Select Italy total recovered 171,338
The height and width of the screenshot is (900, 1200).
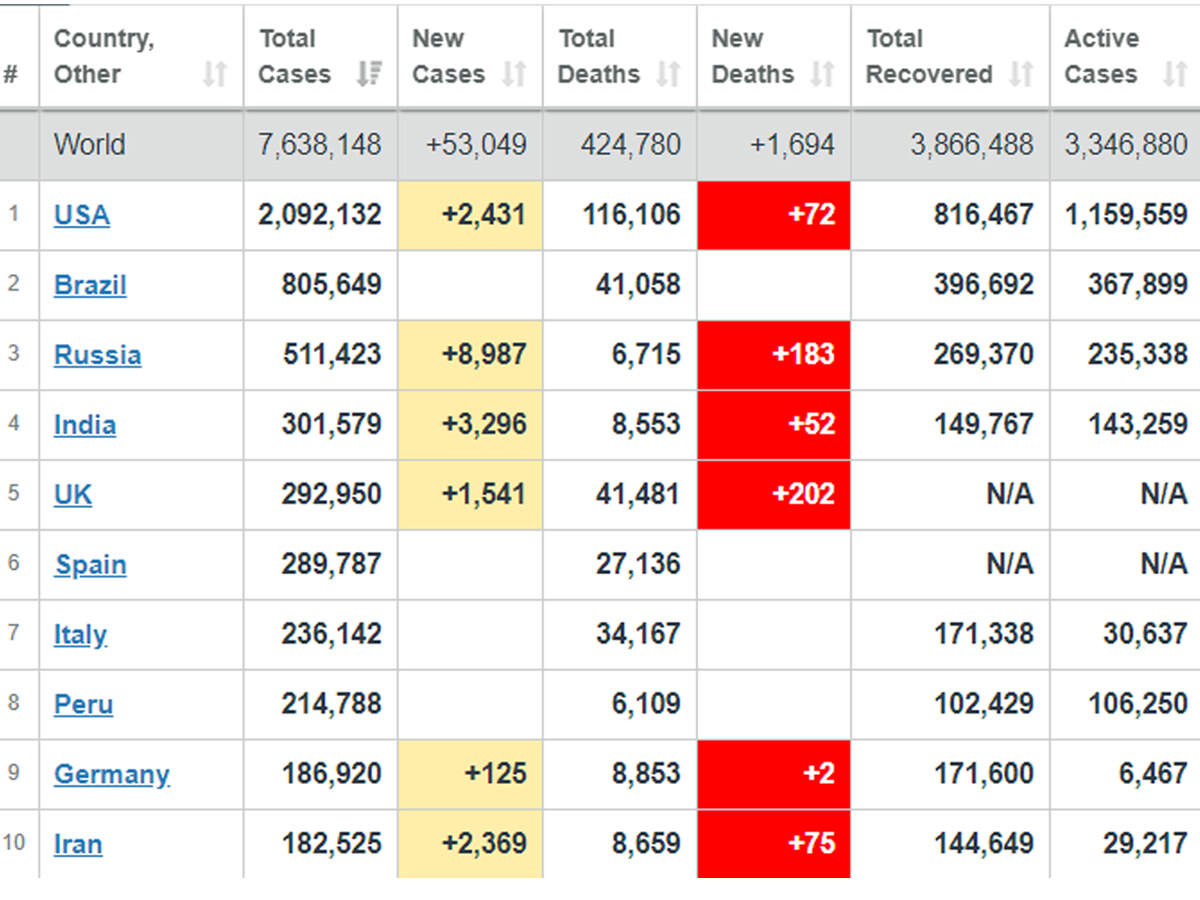(984, 635)
